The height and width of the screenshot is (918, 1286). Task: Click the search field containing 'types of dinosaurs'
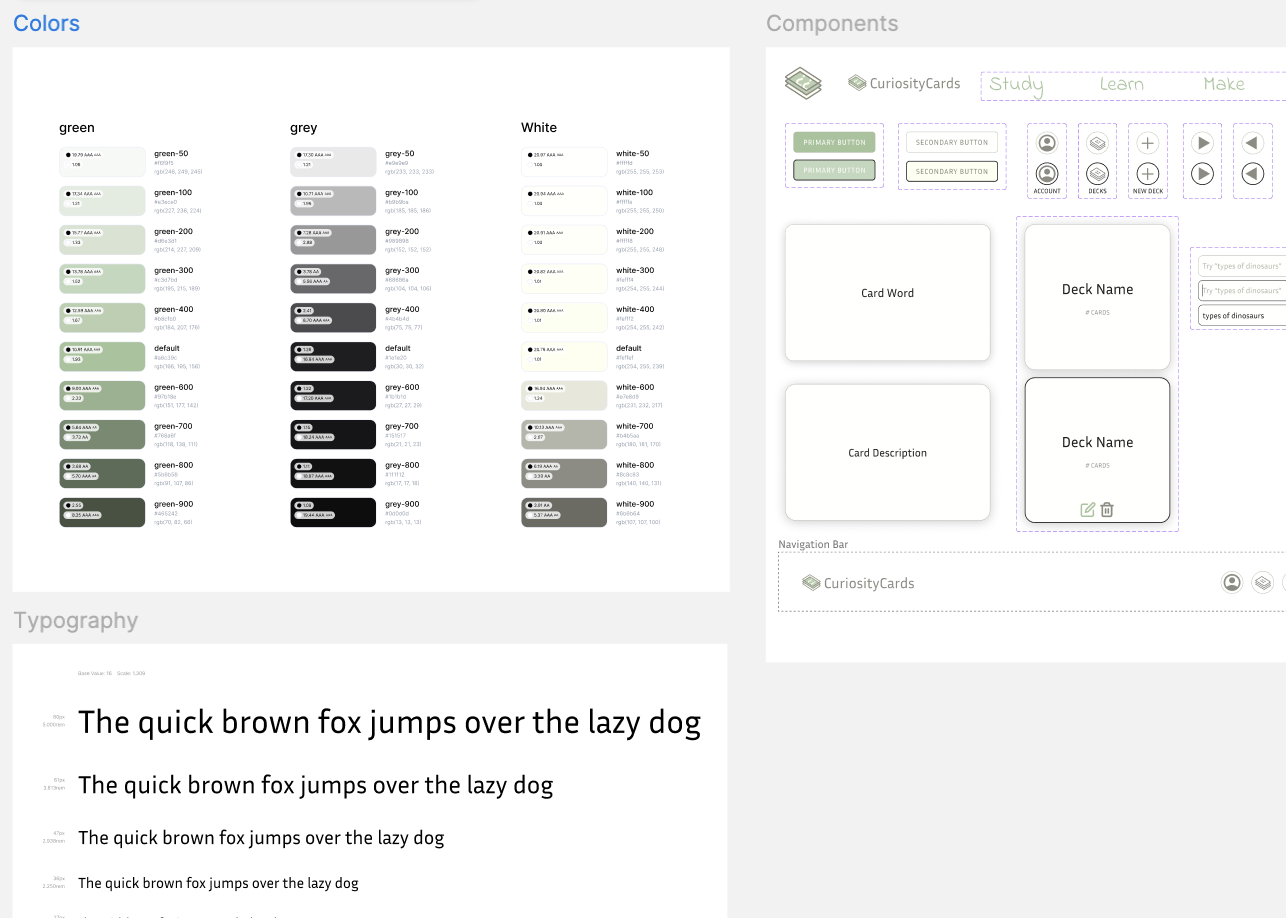tap(1242, 316)
